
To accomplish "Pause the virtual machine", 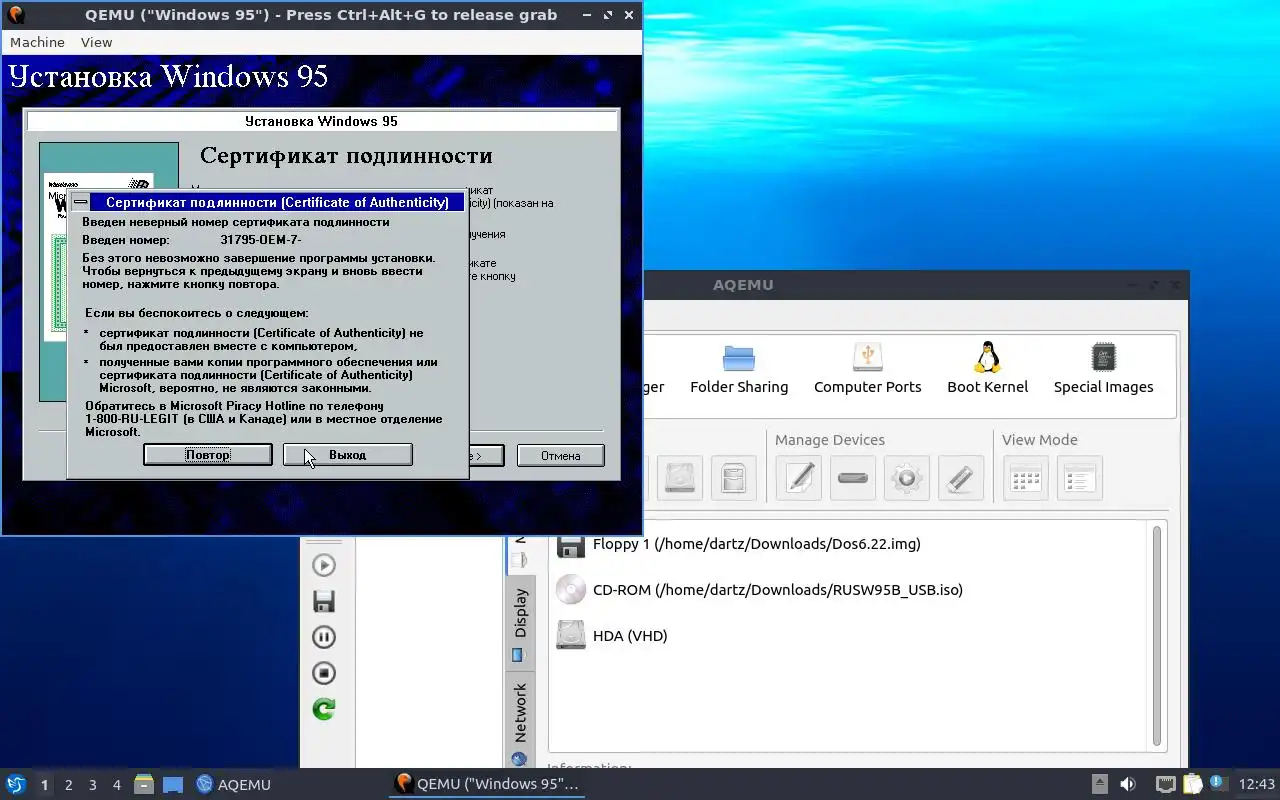I will [324, 637].
